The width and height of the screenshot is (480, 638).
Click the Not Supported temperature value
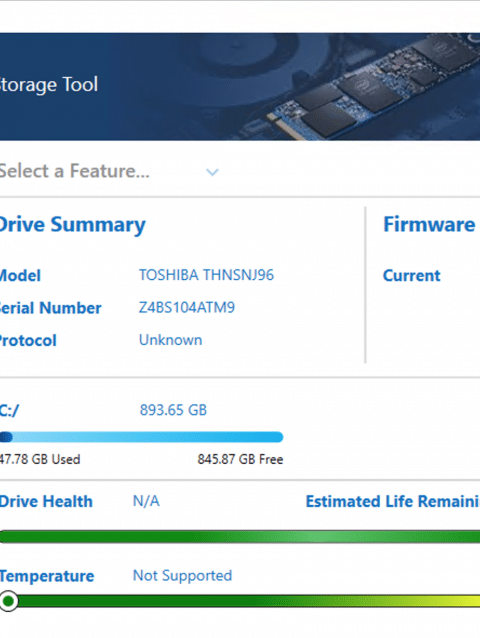click(x=182, y=576)
